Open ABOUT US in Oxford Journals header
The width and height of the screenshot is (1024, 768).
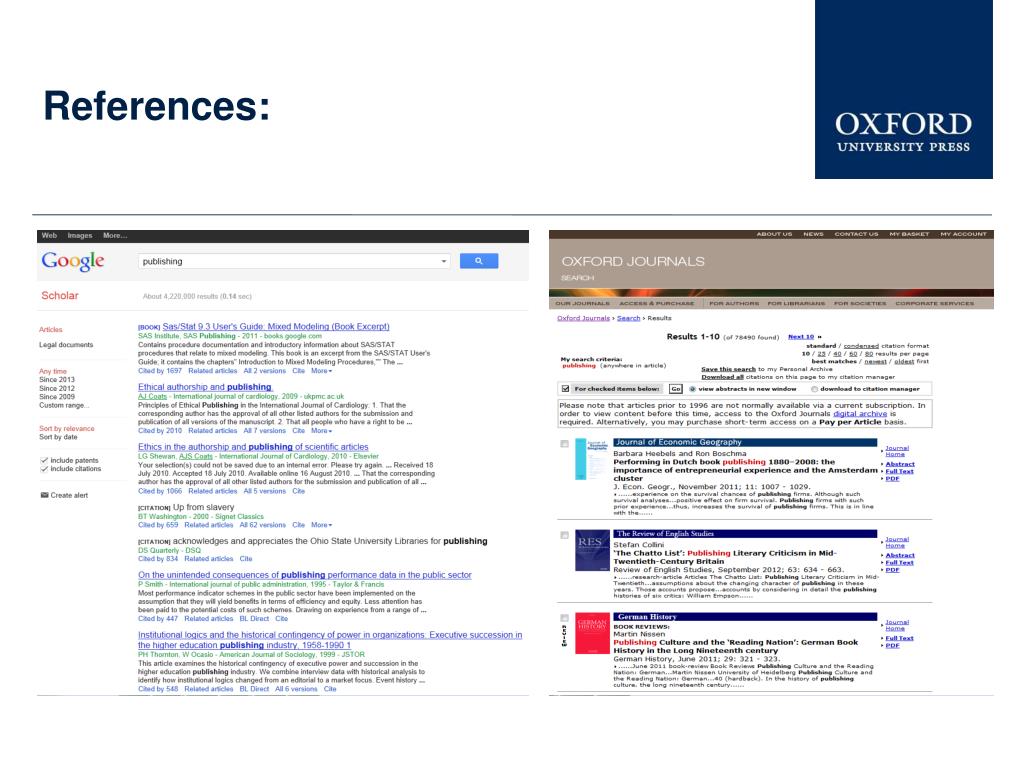pyautogui.click(x=774, y=234)
